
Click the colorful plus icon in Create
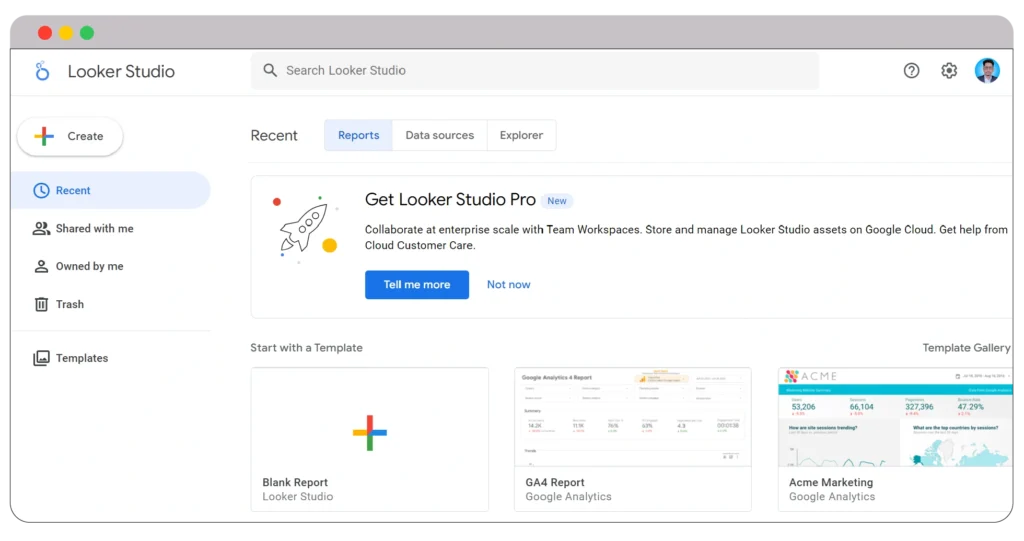[x=44, y=136]
